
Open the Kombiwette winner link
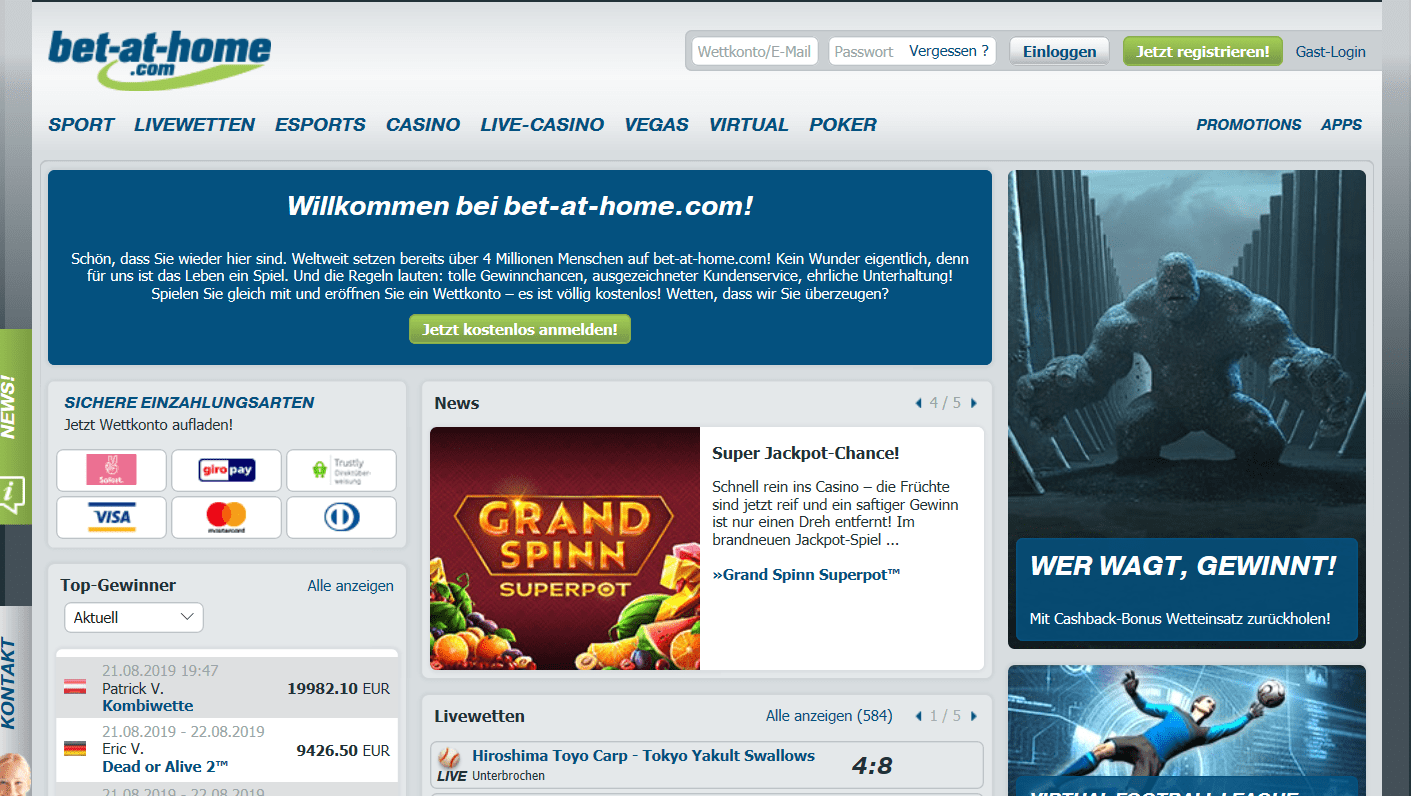[x=147, y=706]
